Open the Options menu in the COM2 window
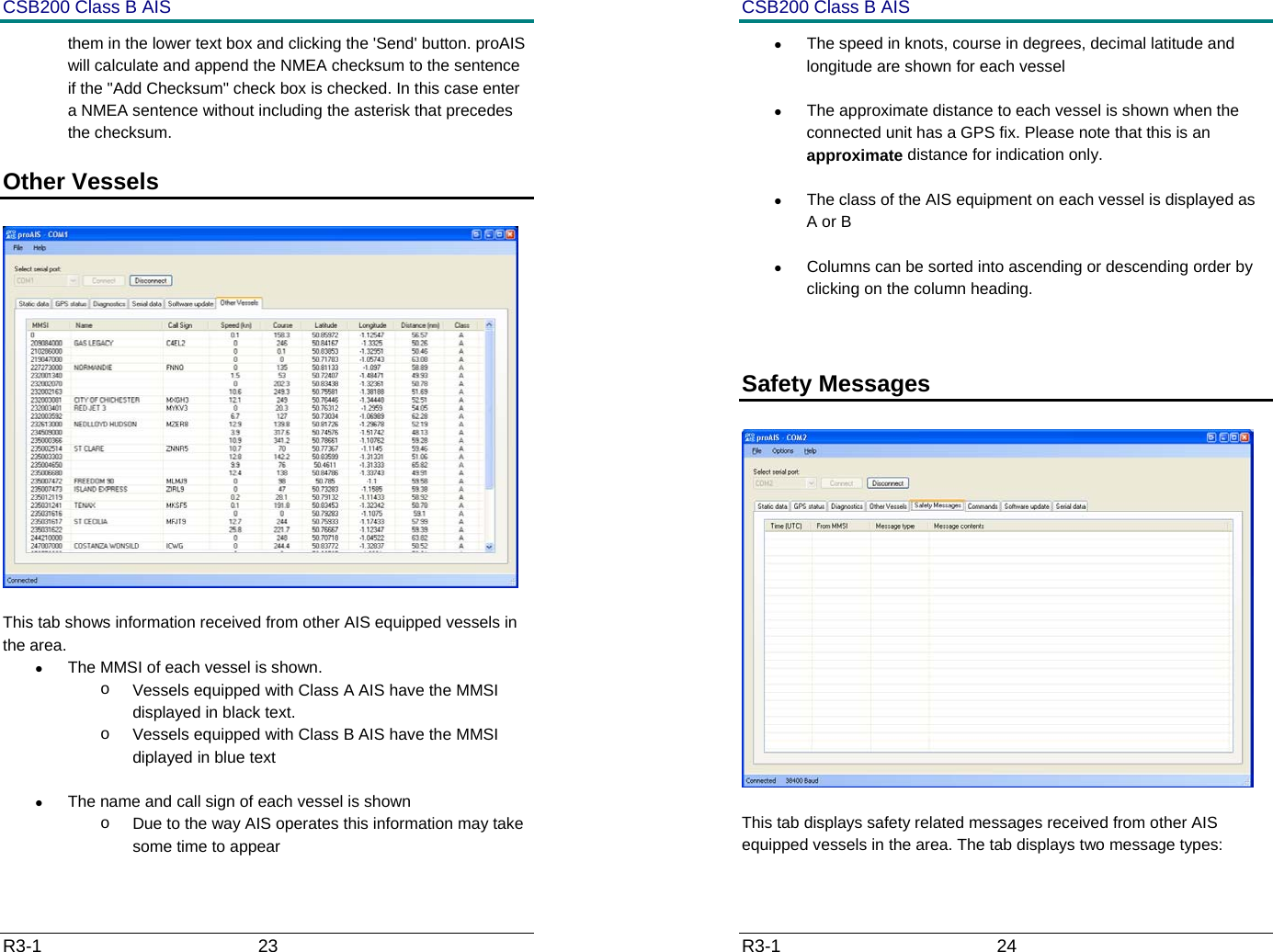This screenshot has height=952, width=1273. pos(781,451)
